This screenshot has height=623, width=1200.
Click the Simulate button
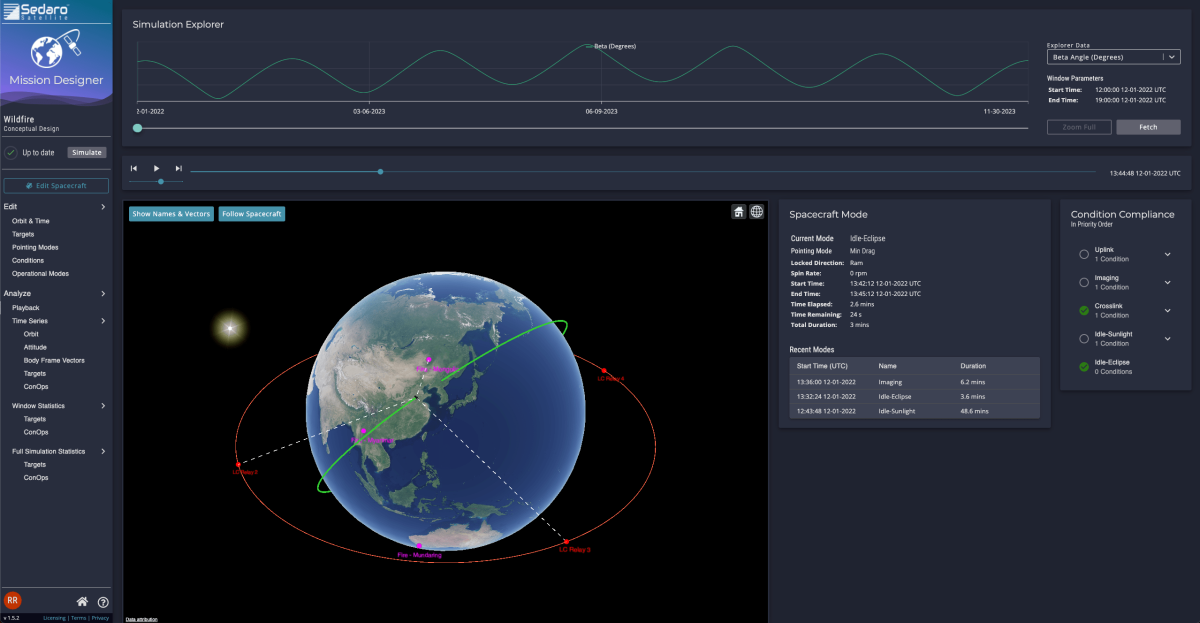coord(86,152)
